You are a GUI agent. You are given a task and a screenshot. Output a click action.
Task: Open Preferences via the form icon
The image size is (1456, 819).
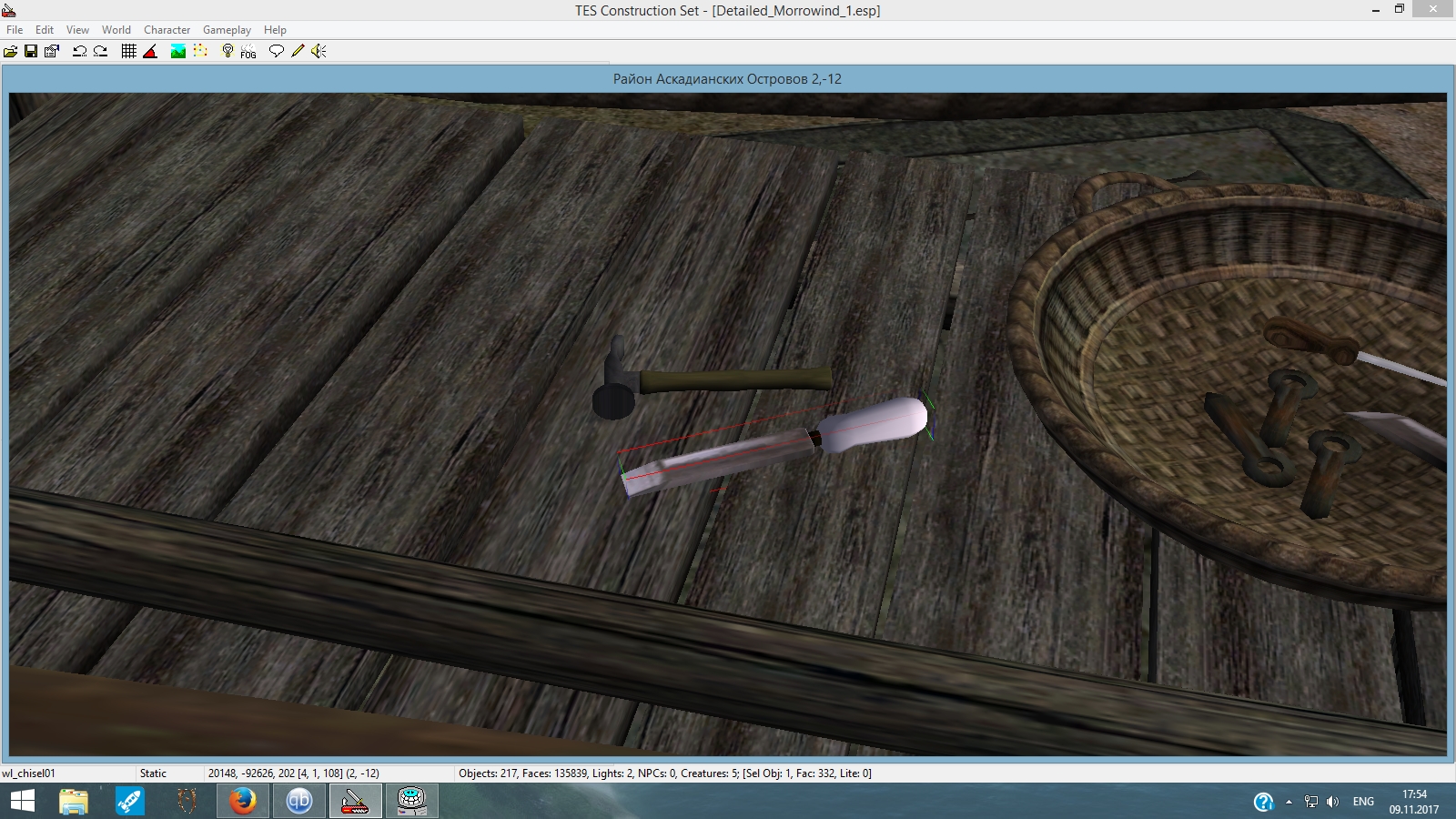pos(52,51)
